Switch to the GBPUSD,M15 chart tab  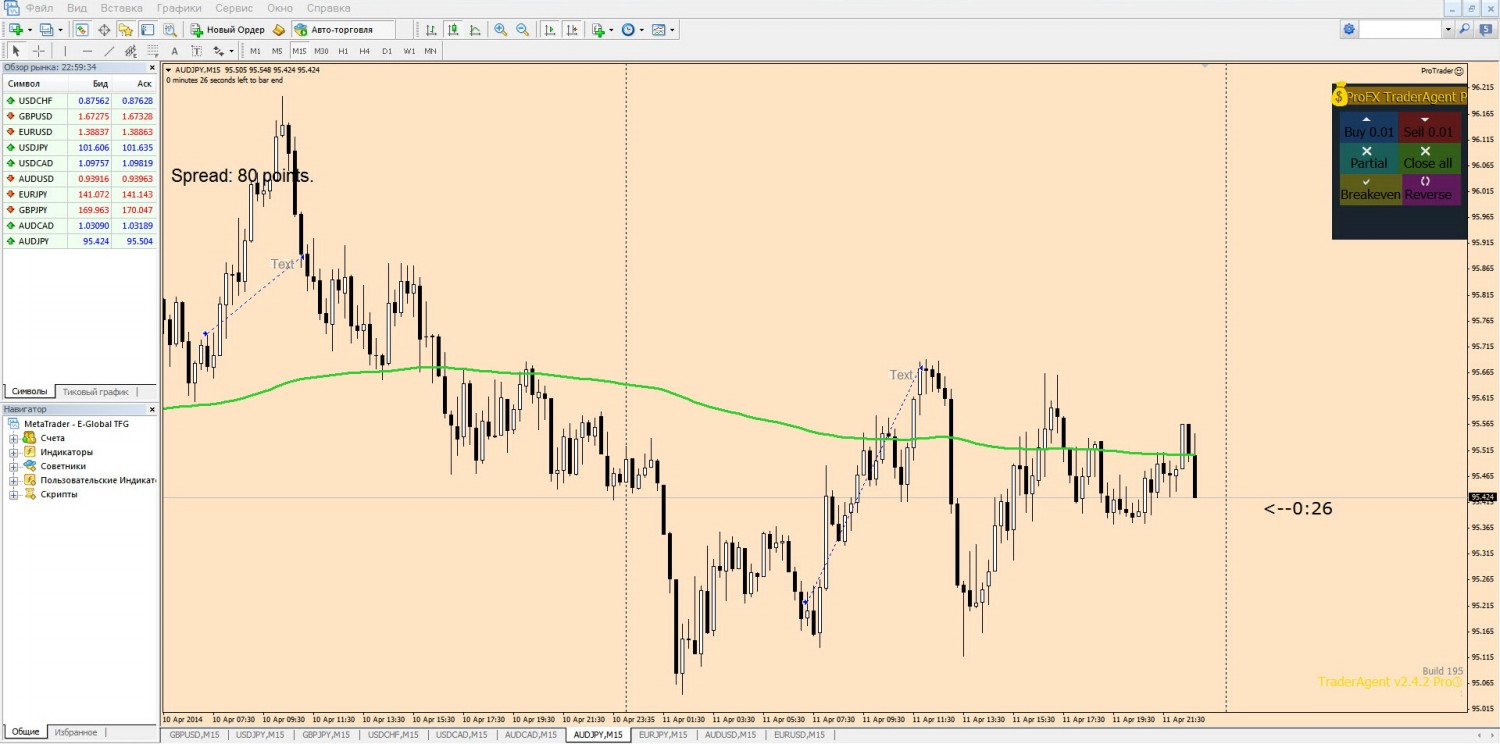click(195, 735)
